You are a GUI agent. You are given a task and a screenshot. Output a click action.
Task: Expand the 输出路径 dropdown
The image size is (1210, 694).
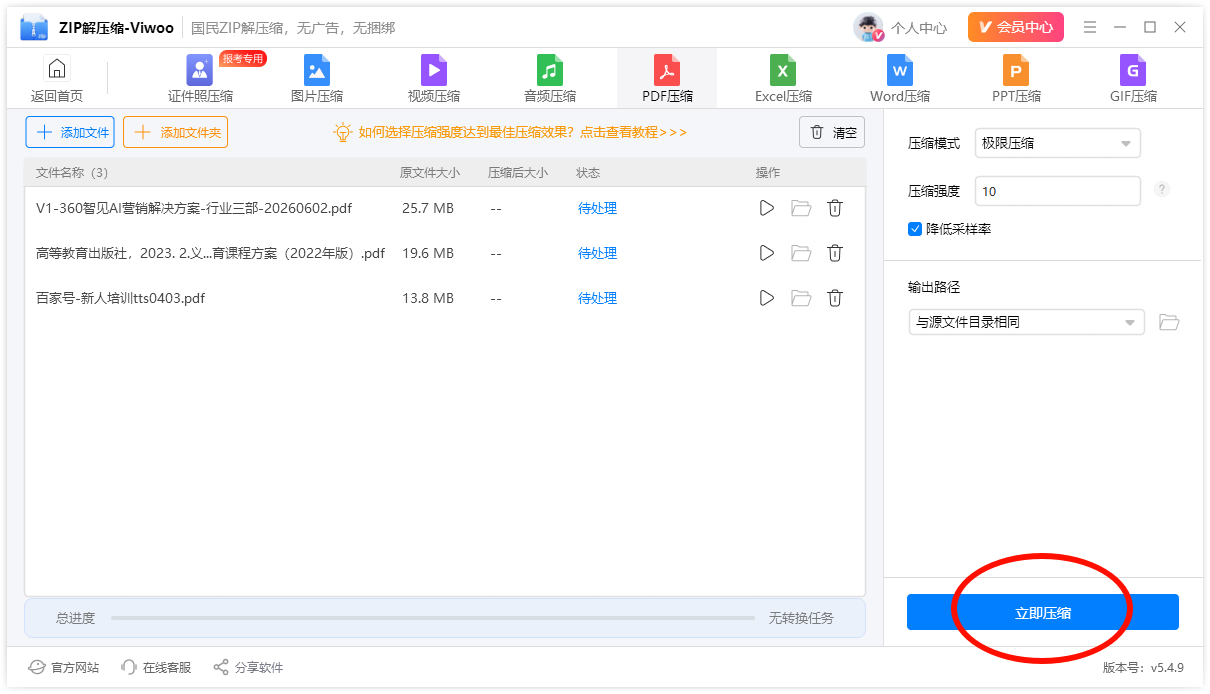coord(1026,322)
